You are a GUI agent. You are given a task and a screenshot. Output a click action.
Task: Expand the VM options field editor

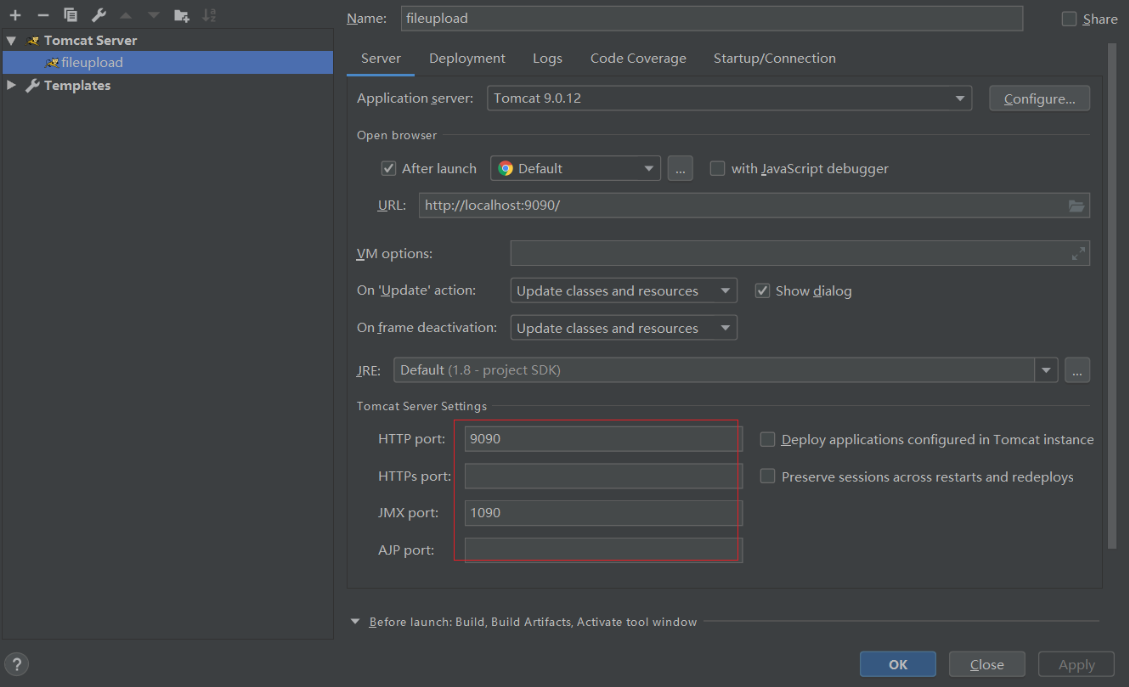[x=1078, y=254]
